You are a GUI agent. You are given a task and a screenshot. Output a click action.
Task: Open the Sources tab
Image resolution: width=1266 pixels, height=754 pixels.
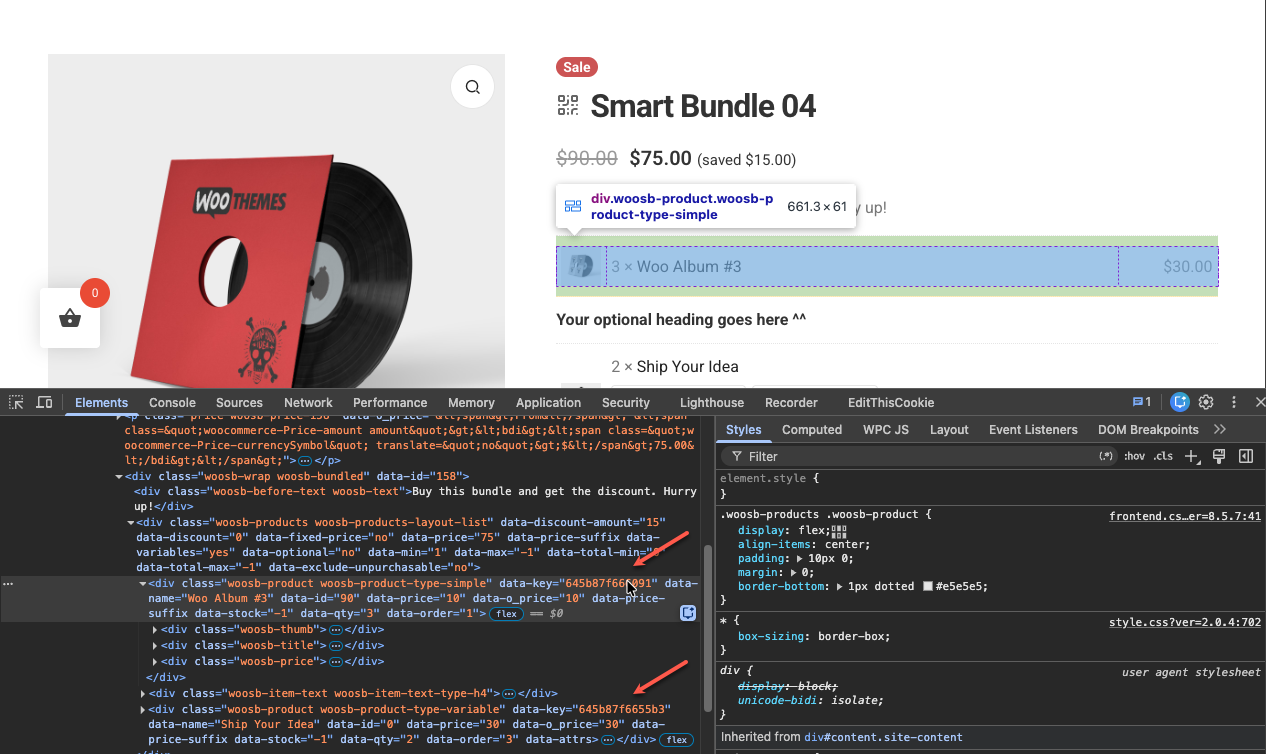239,402
